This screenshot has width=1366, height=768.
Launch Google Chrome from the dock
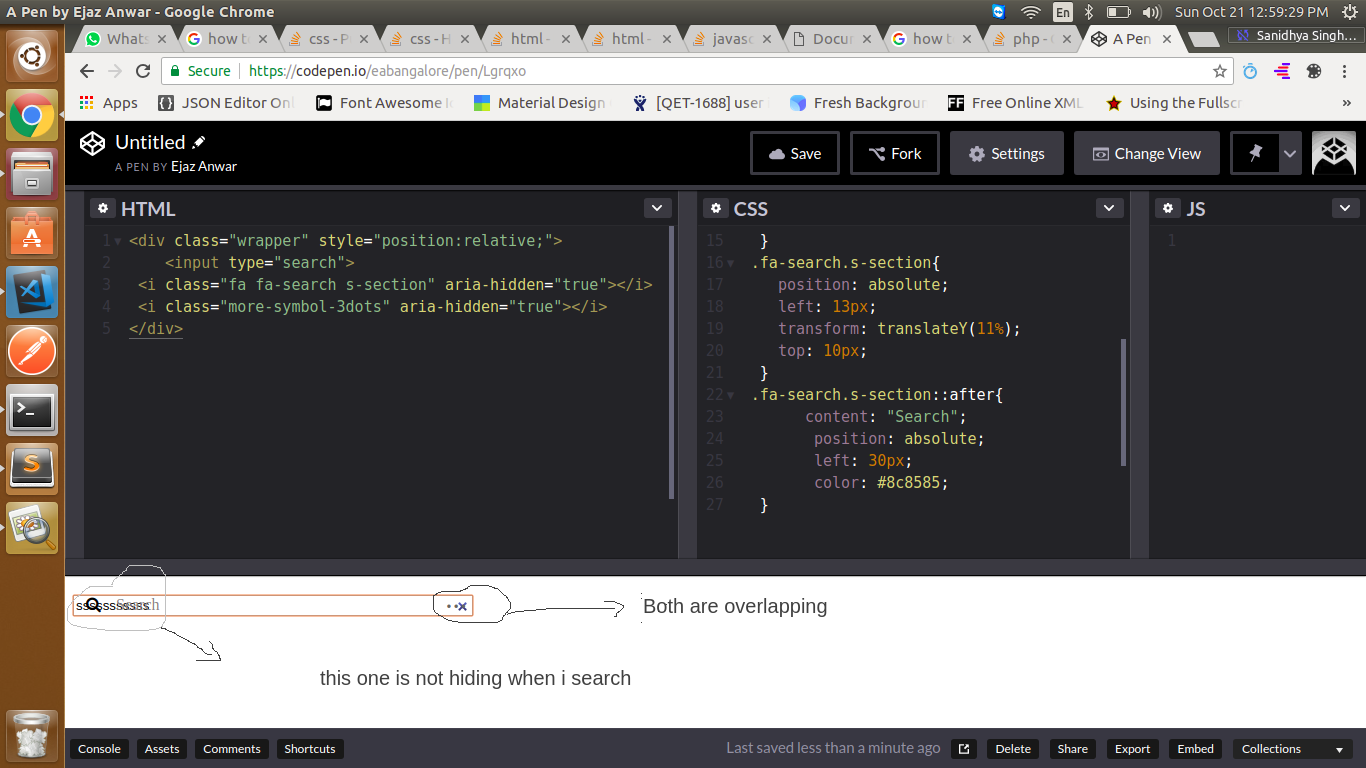click(x=33, y=115)
